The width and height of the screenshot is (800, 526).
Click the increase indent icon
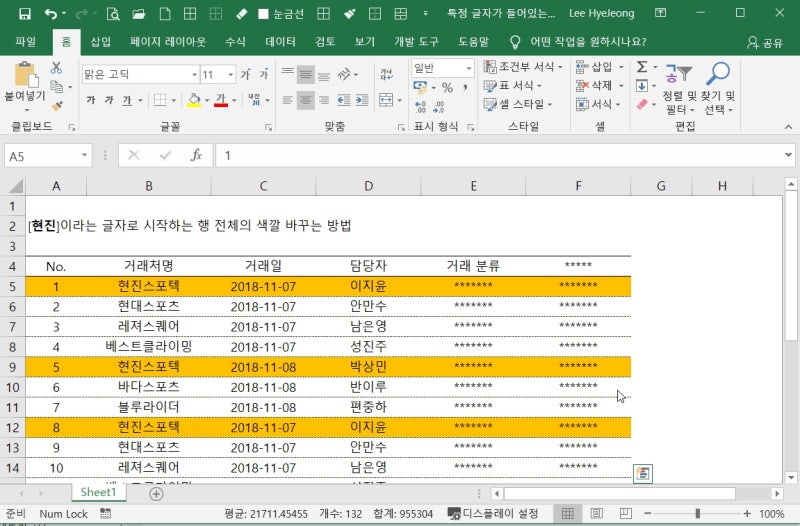coord(362,100)
